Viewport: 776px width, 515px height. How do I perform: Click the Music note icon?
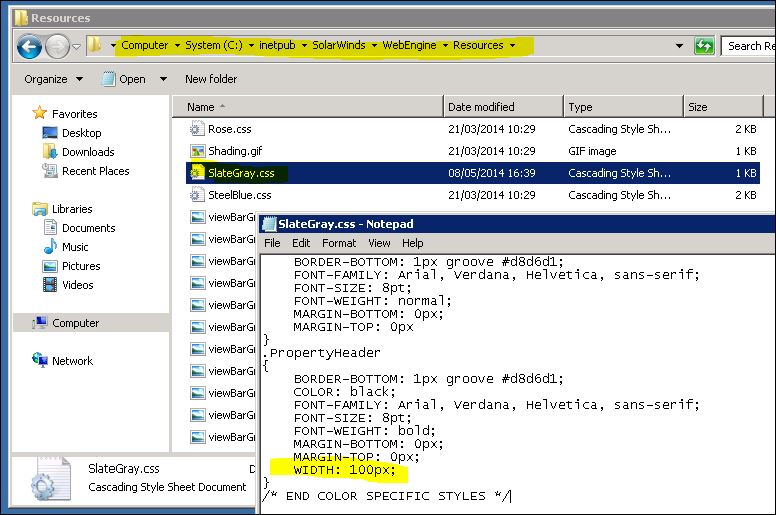[50, 246]
